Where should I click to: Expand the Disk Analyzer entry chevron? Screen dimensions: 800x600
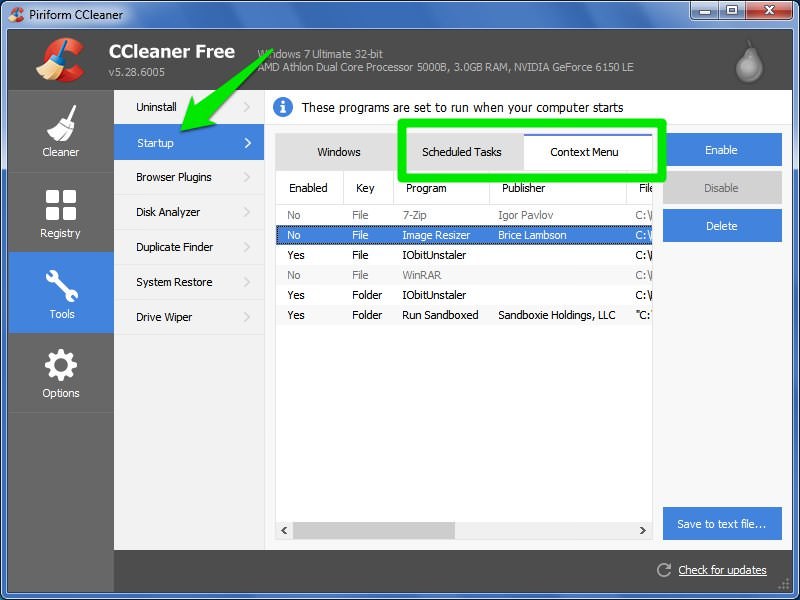tap(247, 212)
